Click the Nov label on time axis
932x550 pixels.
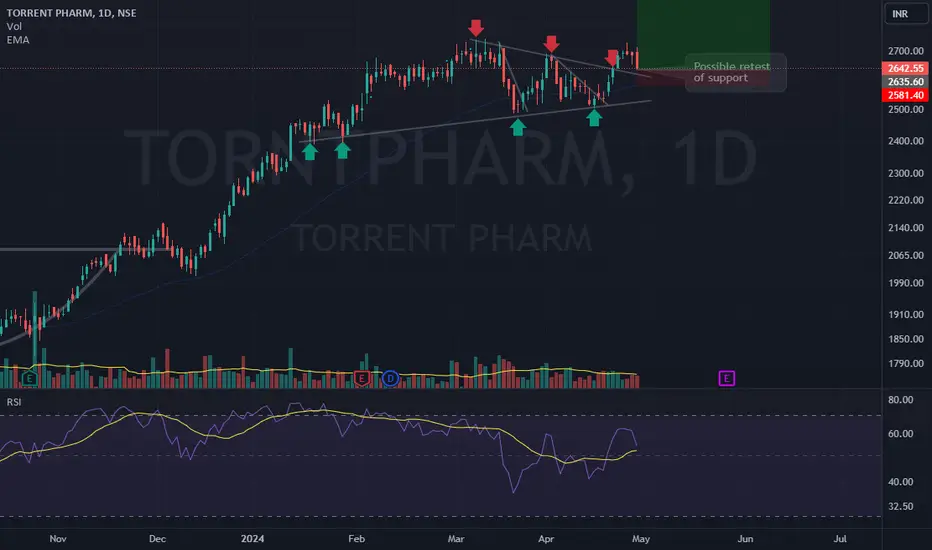[58, 539]
